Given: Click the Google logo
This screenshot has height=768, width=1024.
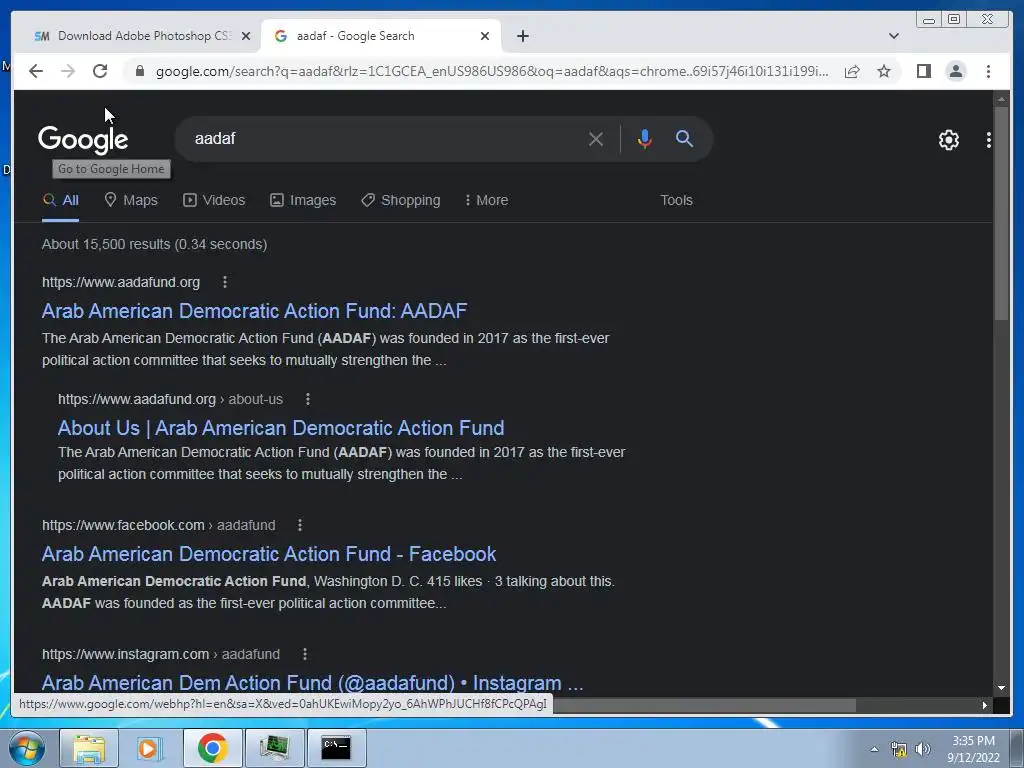Looking at the screenshot, I should [x=83, y=140].
